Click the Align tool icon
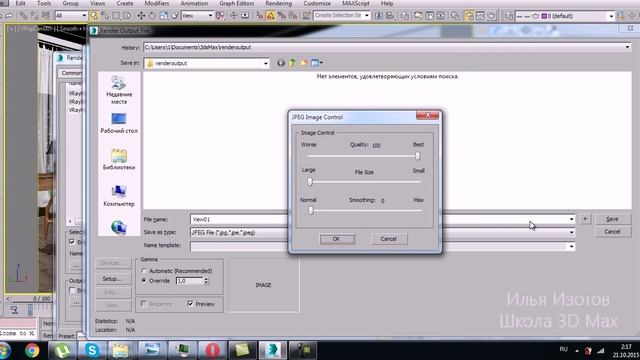Screen dimensions: 640x360 tap(391, 16)
